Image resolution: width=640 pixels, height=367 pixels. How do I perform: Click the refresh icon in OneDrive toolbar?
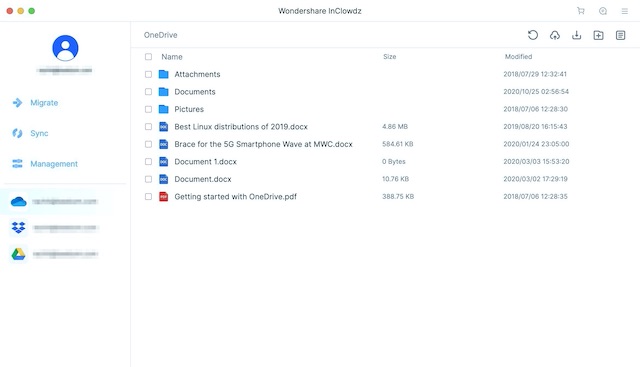pos(533,35)
